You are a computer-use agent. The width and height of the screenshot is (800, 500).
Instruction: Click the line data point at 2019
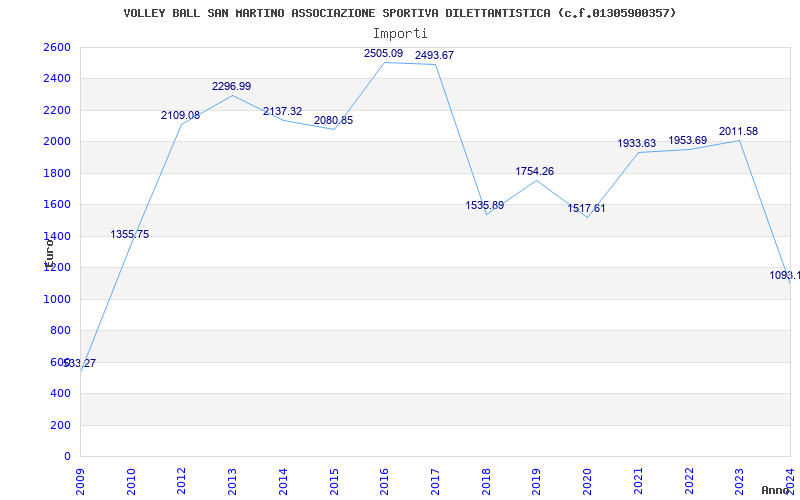click(537, 181)
